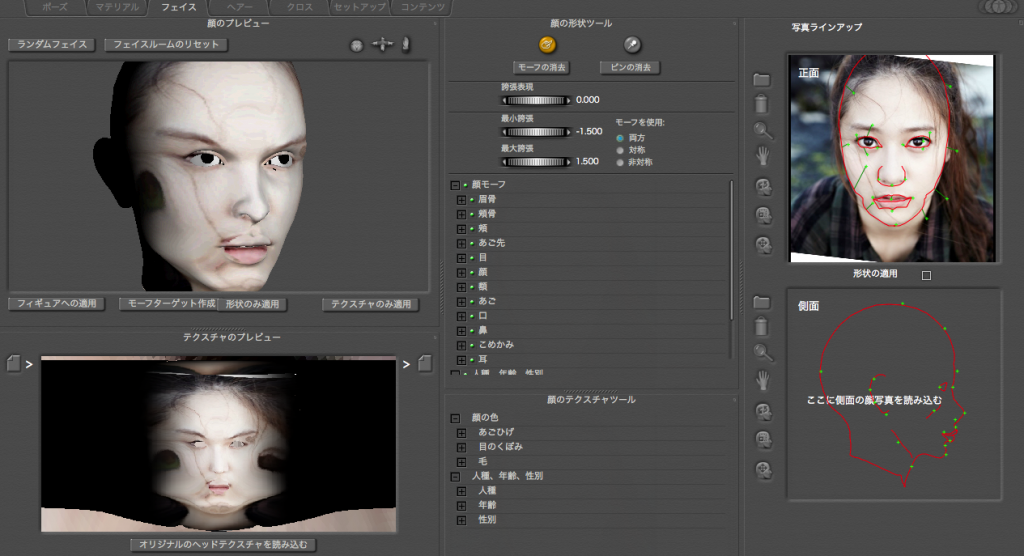Image resolution: width=1024 pixels, height=556 pixels.
Task: Switch to the ポーズ tab
Action: [55, 7]
